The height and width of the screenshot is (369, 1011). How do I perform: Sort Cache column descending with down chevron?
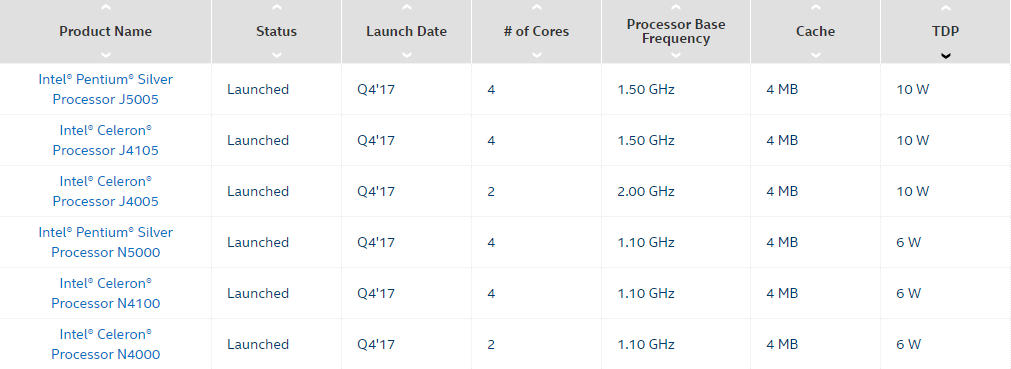(x=816, y=55)
